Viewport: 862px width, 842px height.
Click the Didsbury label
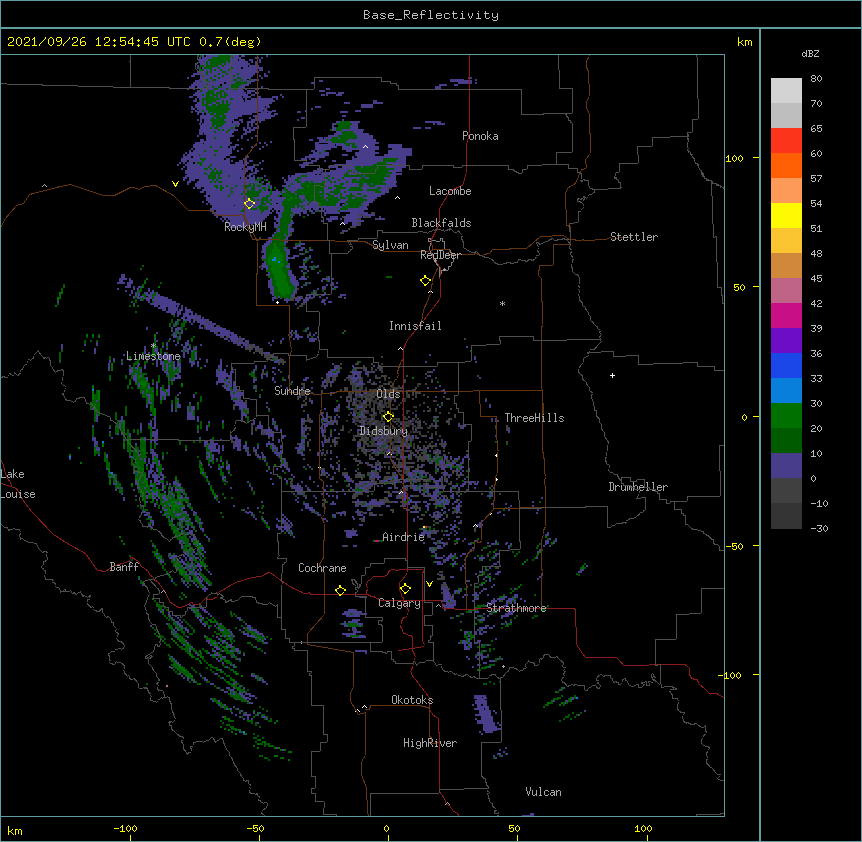point(383,431)
